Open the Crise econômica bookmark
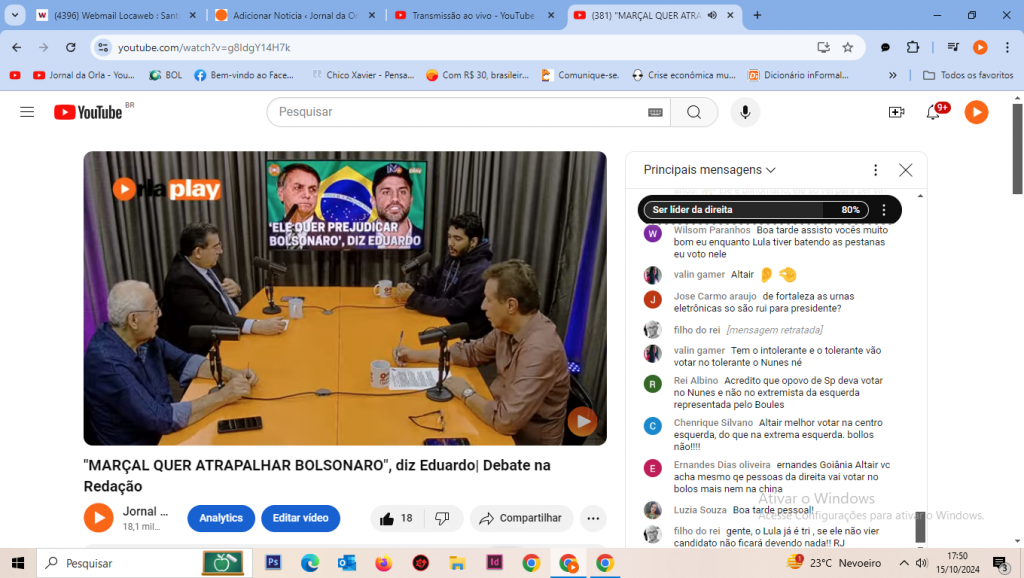1024x578 pixels. pos(684,75)
